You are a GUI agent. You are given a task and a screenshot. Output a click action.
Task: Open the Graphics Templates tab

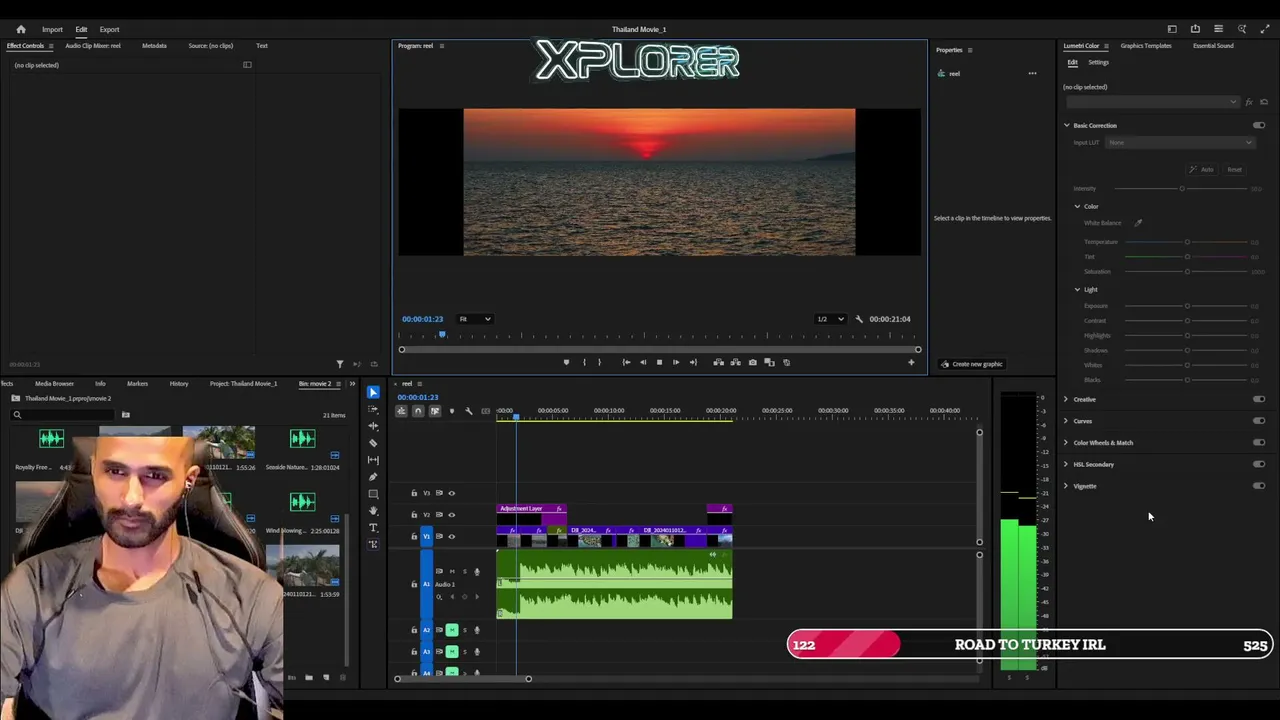pos(1146,46)
